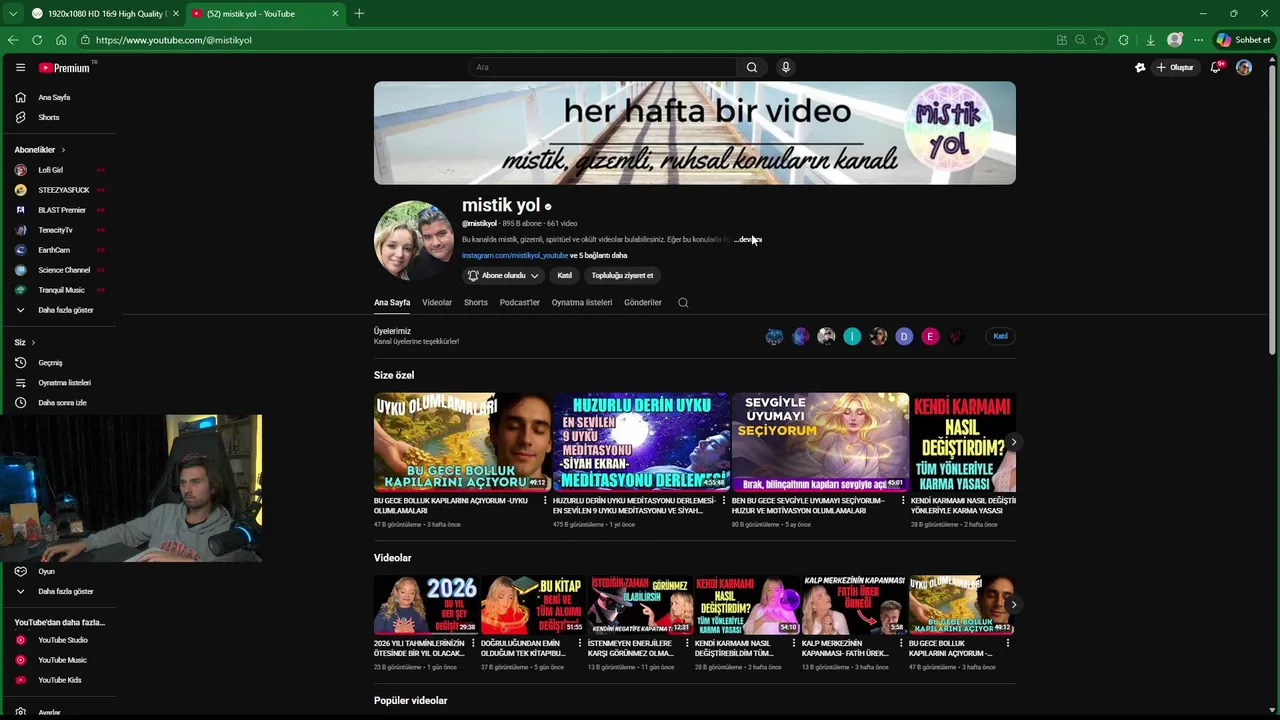Viewport: 1280px width, 720px height.
Task: Show next videos in Videolar row
Action: (x=1013, y=604)
